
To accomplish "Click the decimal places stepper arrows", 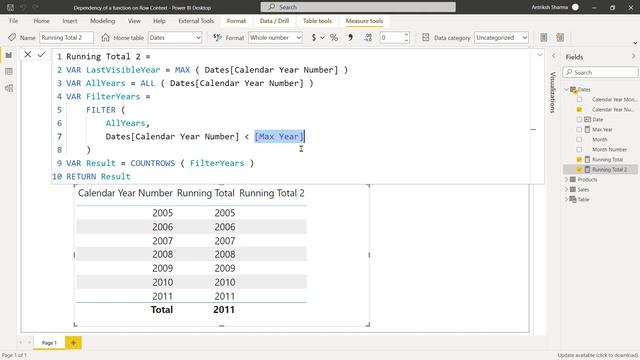I will [406, 38].
